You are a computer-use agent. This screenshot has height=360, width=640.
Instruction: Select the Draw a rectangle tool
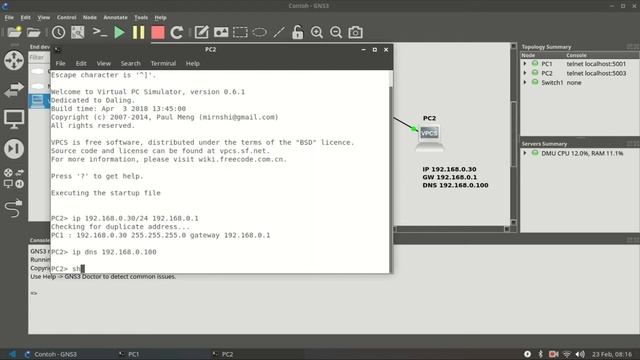[240, 32]
